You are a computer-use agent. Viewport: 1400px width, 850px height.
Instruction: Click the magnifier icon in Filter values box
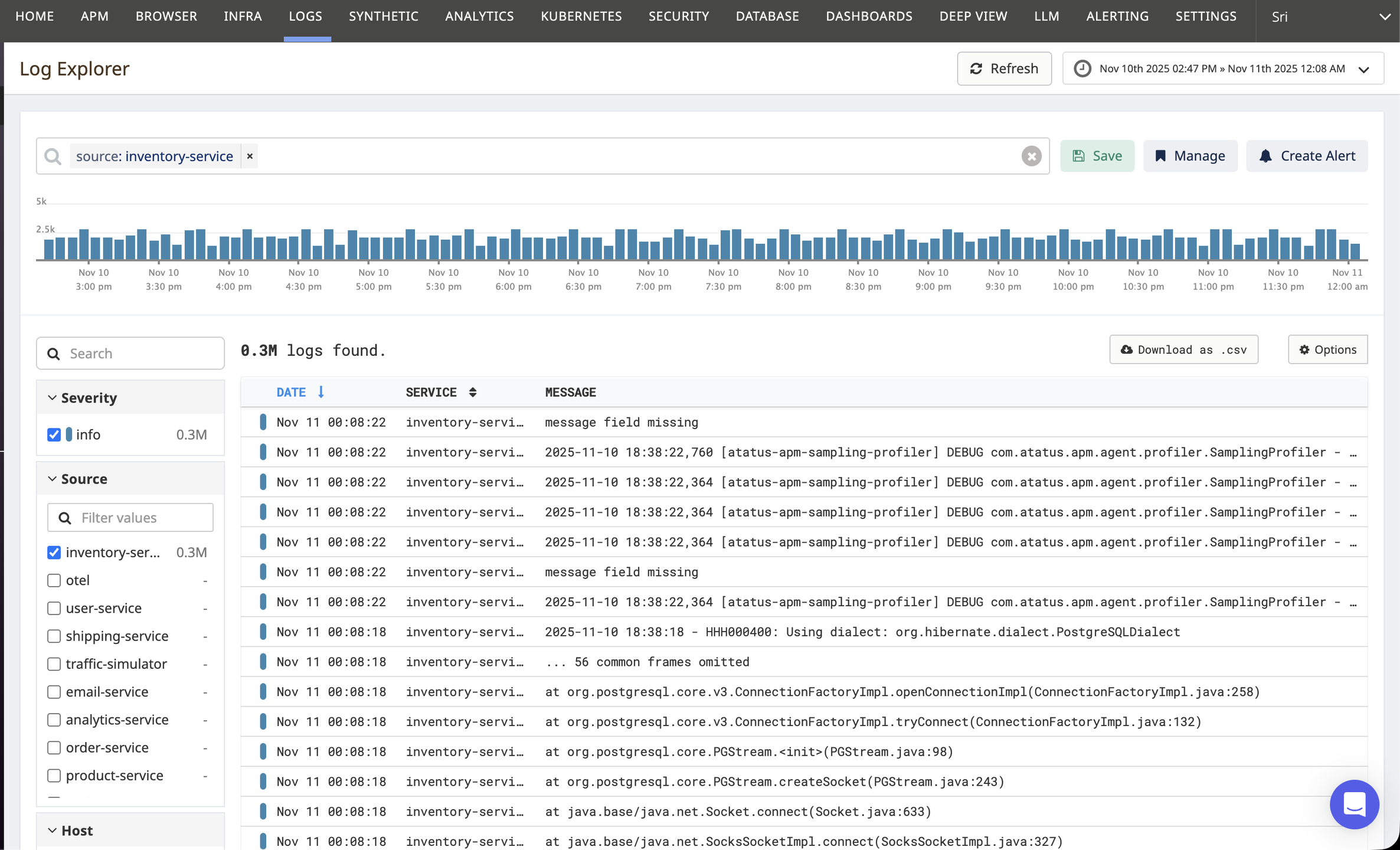(x=65, y=518)
